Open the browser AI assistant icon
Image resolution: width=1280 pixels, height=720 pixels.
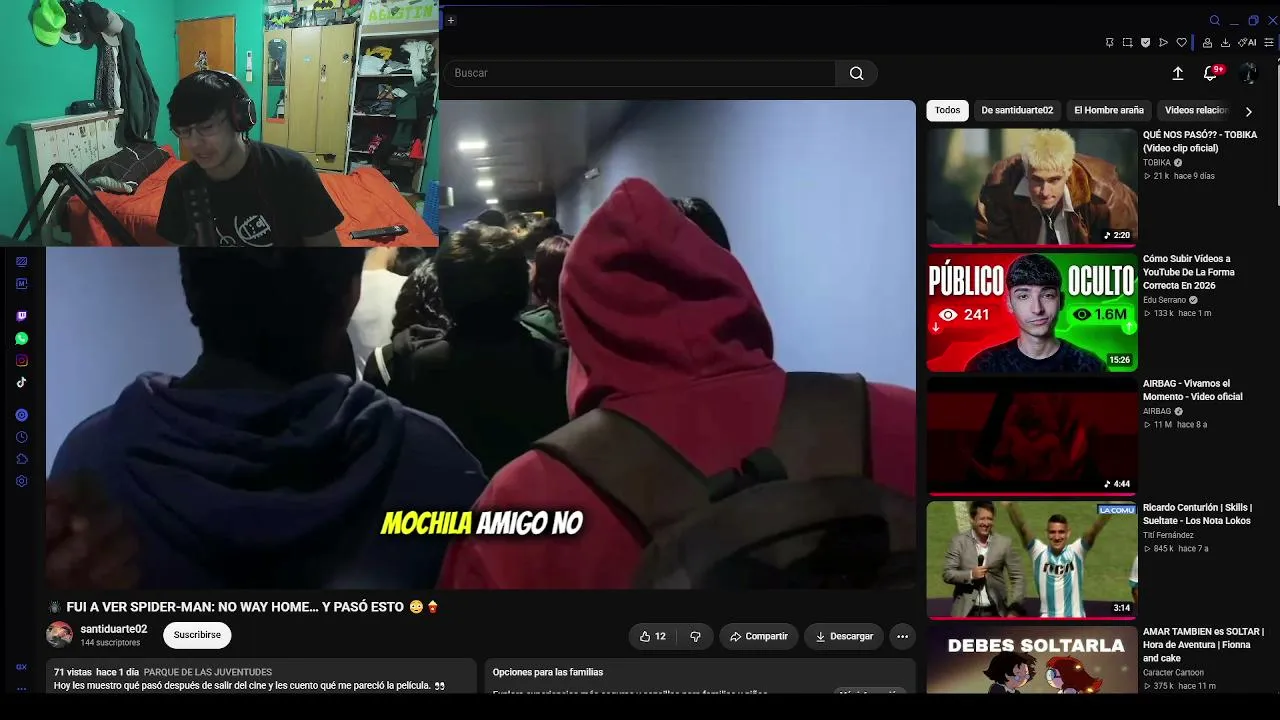[1248, 42]
